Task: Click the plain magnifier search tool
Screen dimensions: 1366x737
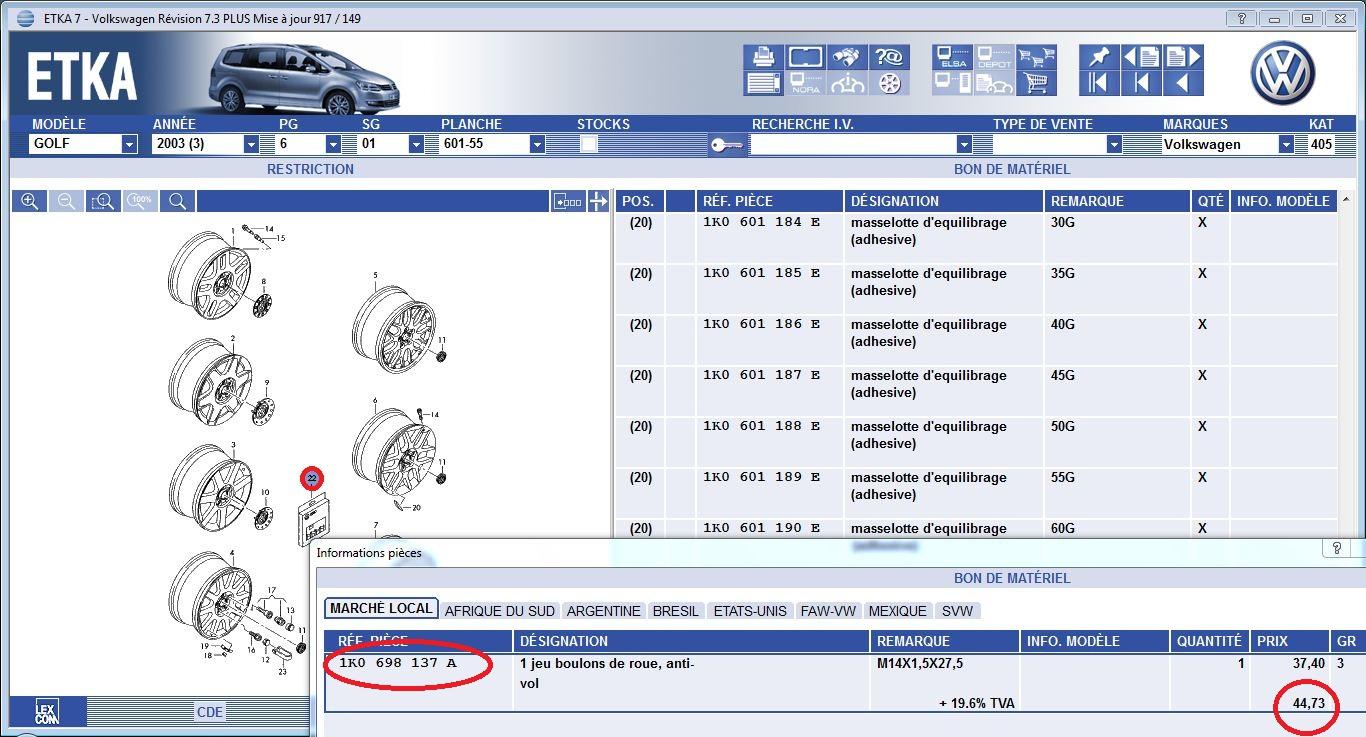Action: (177, 201)
